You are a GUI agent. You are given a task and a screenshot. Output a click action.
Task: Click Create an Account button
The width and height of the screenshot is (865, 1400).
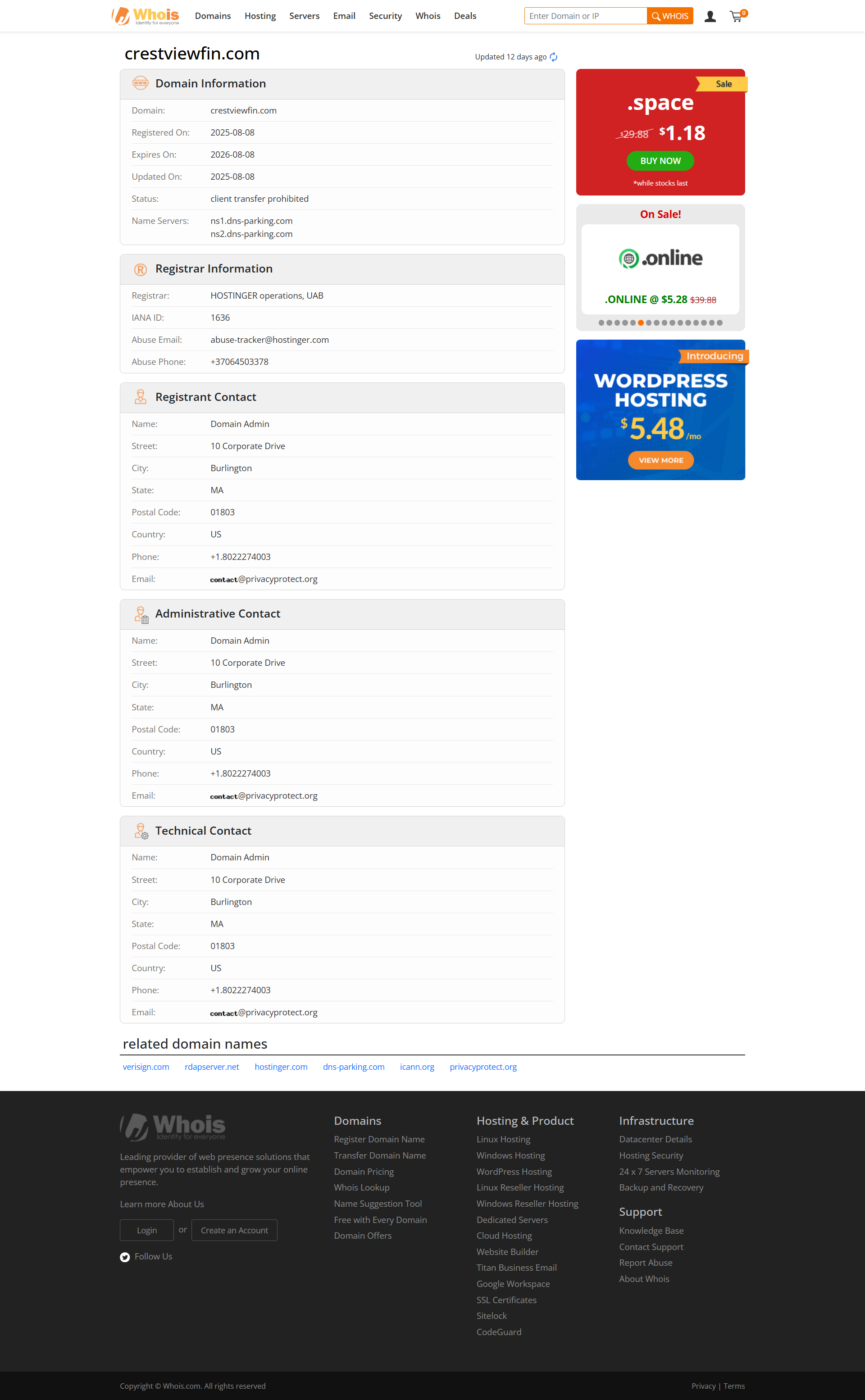click(x=234, y=1230)
